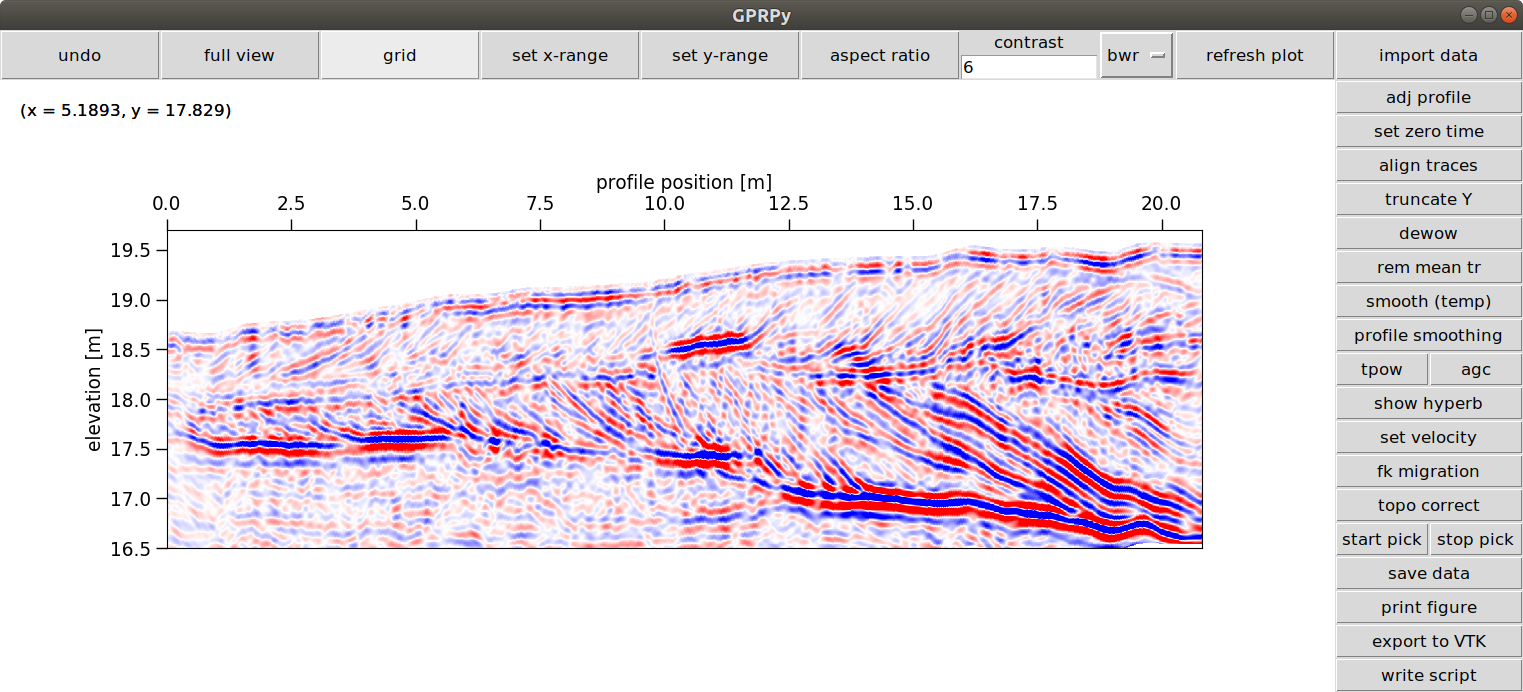Click profile smoothing button

tap(1428, 335)
